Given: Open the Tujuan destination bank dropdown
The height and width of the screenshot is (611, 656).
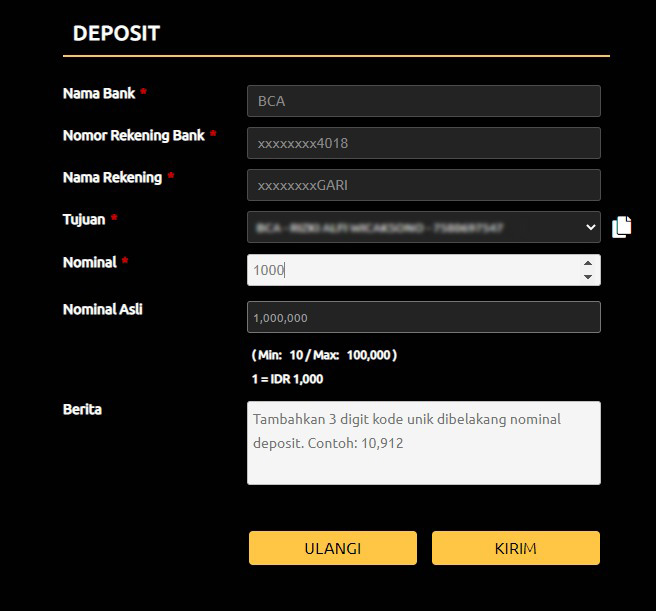Looking at the screenshot, I should tap(410, 228).
